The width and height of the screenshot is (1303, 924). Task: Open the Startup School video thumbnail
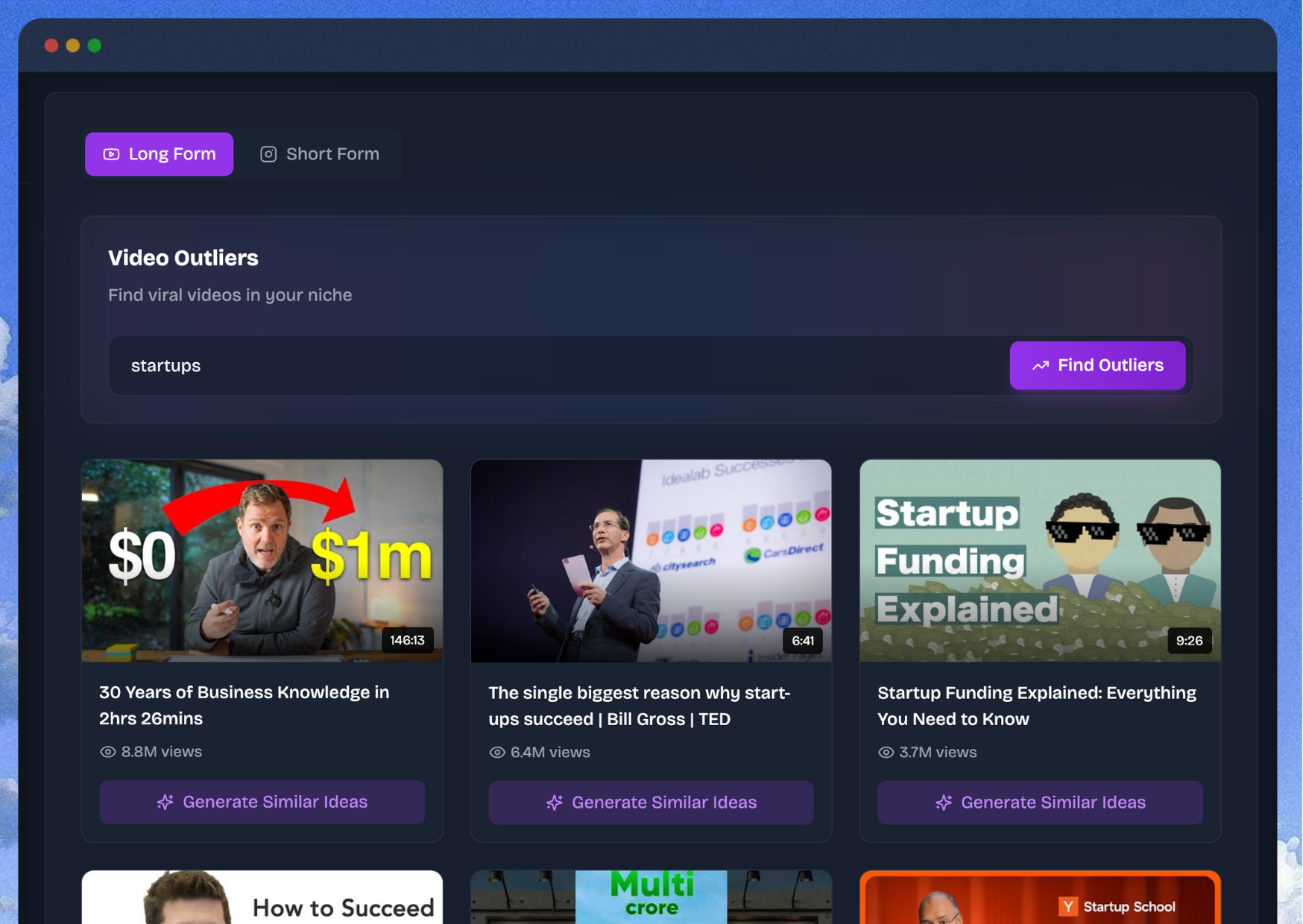[x=1040, y=897]
